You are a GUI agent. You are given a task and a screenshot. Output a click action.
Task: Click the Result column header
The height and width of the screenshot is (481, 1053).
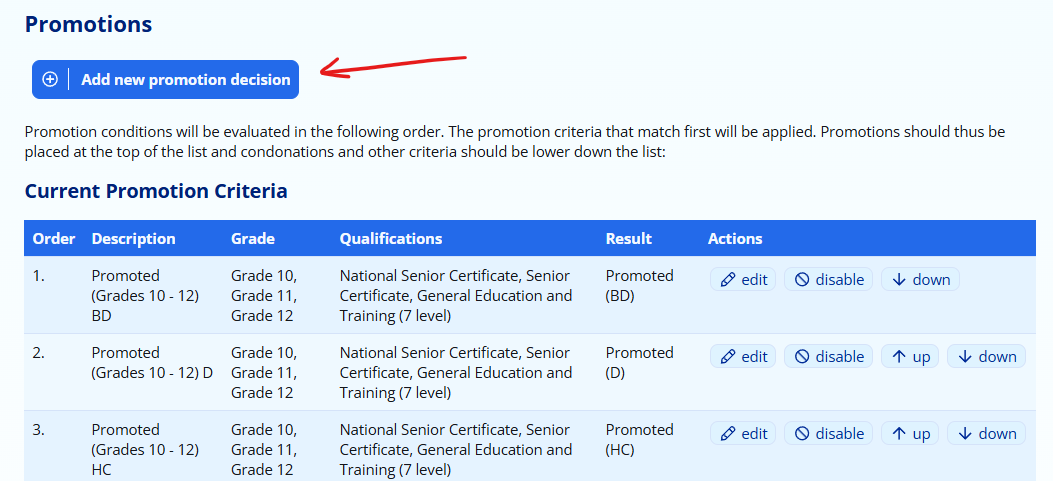coord(629,239)
